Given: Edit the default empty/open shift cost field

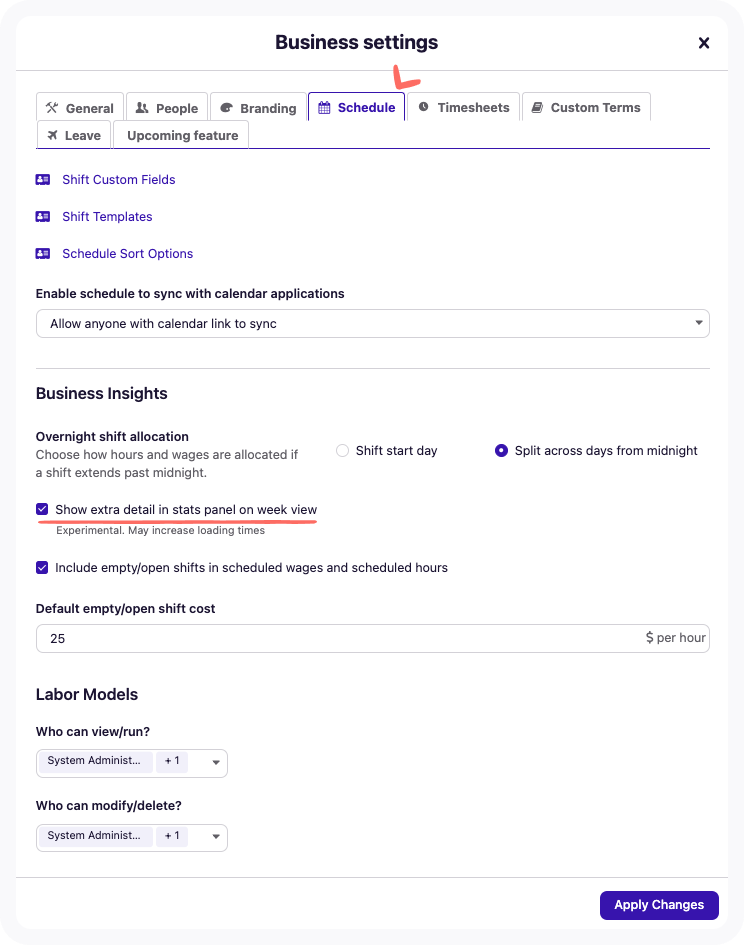Looking at the screenshot, I should 300,638.
